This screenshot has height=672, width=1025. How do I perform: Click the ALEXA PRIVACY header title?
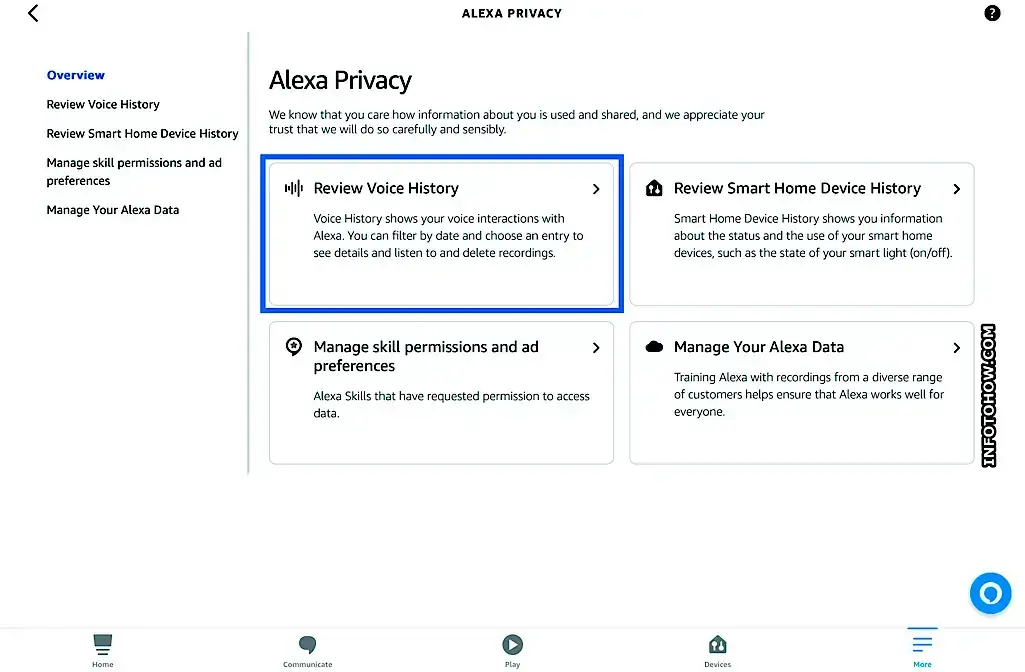click(x=512, y=13)
